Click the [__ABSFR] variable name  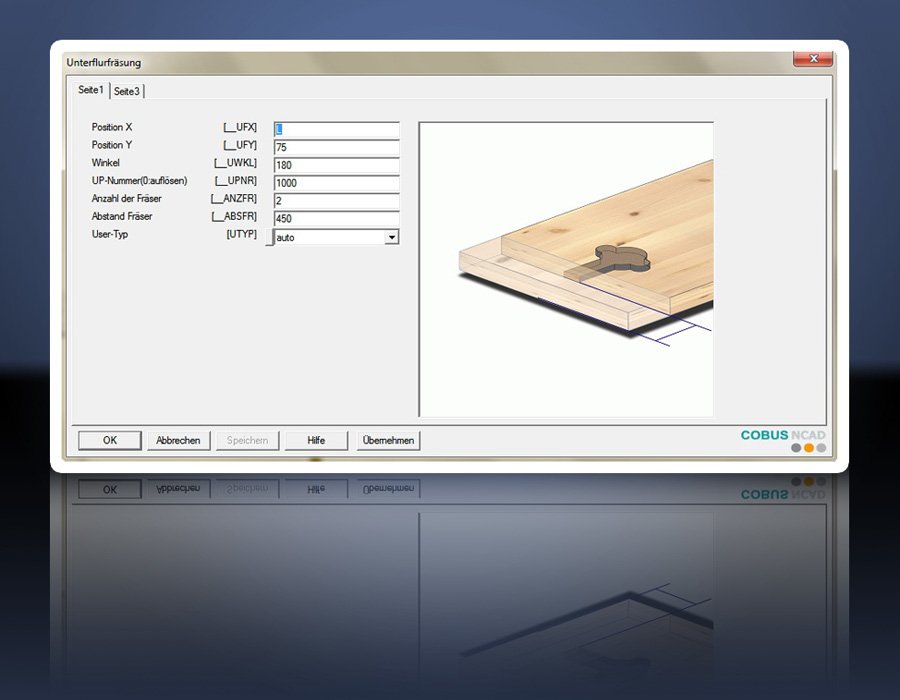pyautogui.click(x=234, y=216)
